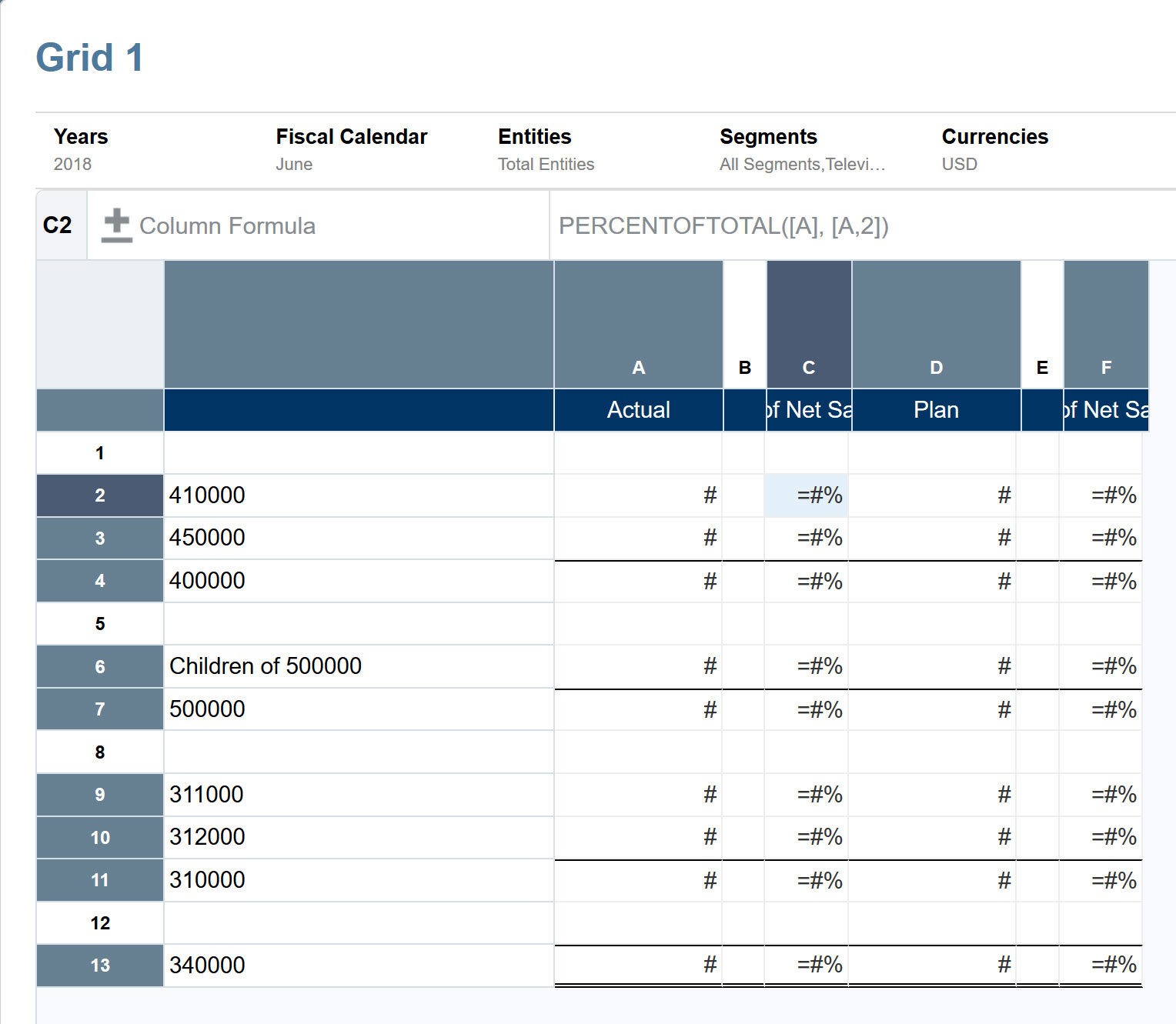The image size is (1176, 1024).
Task: Select column header F
Action: point(1106,367)
